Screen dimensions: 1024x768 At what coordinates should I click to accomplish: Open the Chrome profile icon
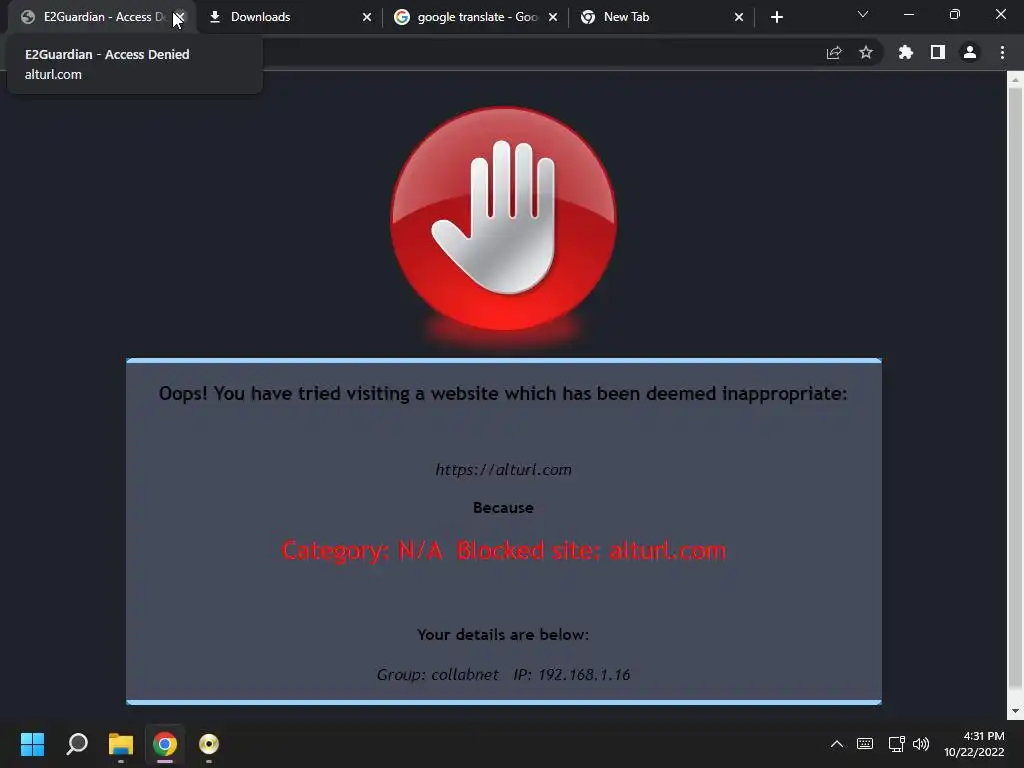coord(970,52)
